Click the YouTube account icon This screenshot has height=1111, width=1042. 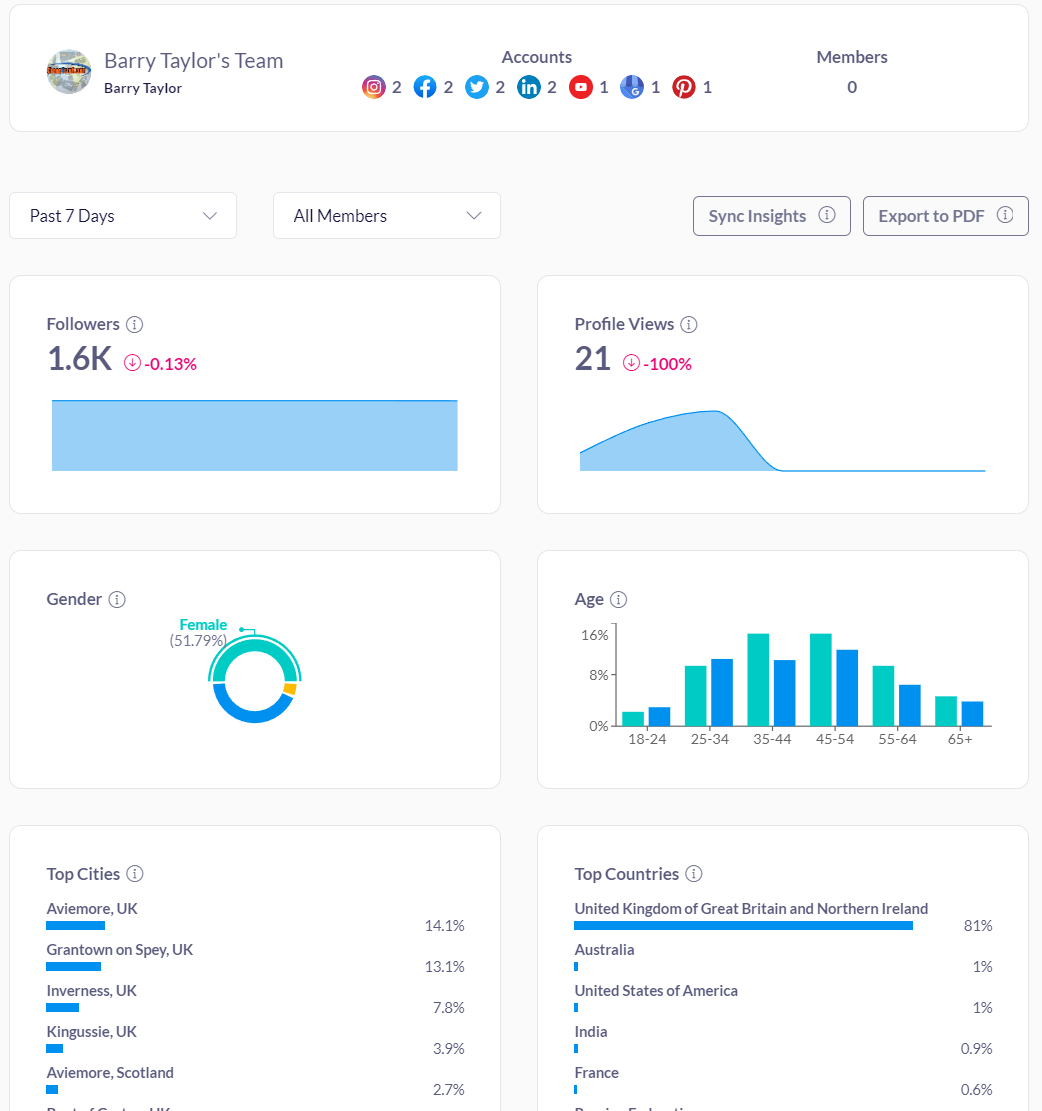581,87
